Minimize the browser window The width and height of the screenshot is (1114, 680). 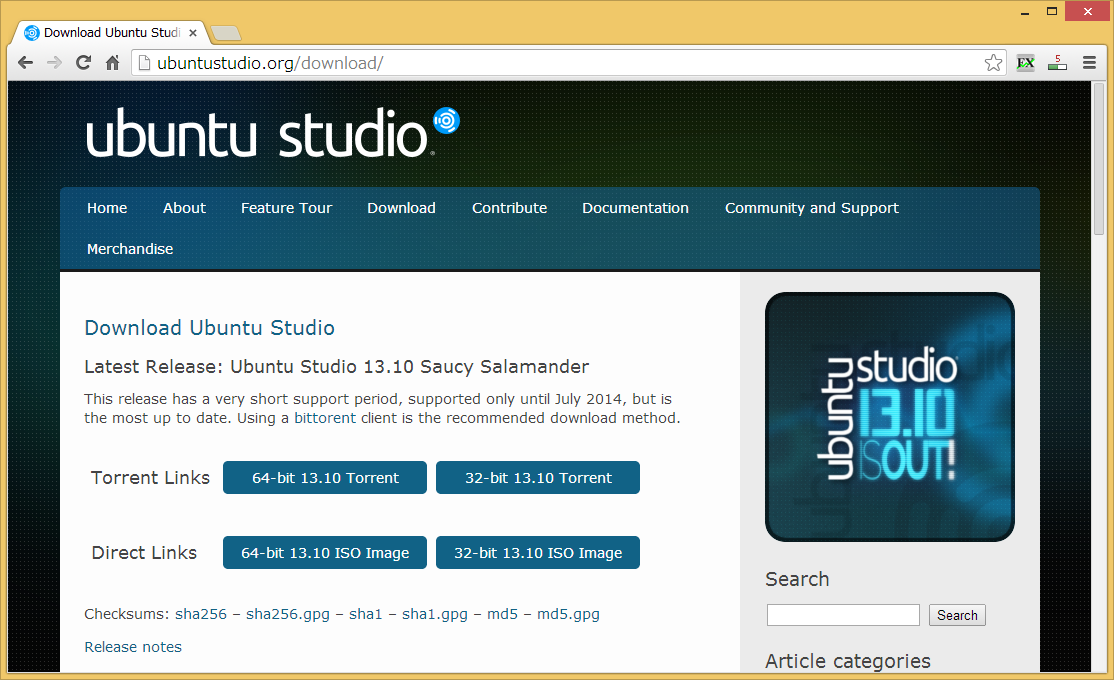tap(1024, 12)
